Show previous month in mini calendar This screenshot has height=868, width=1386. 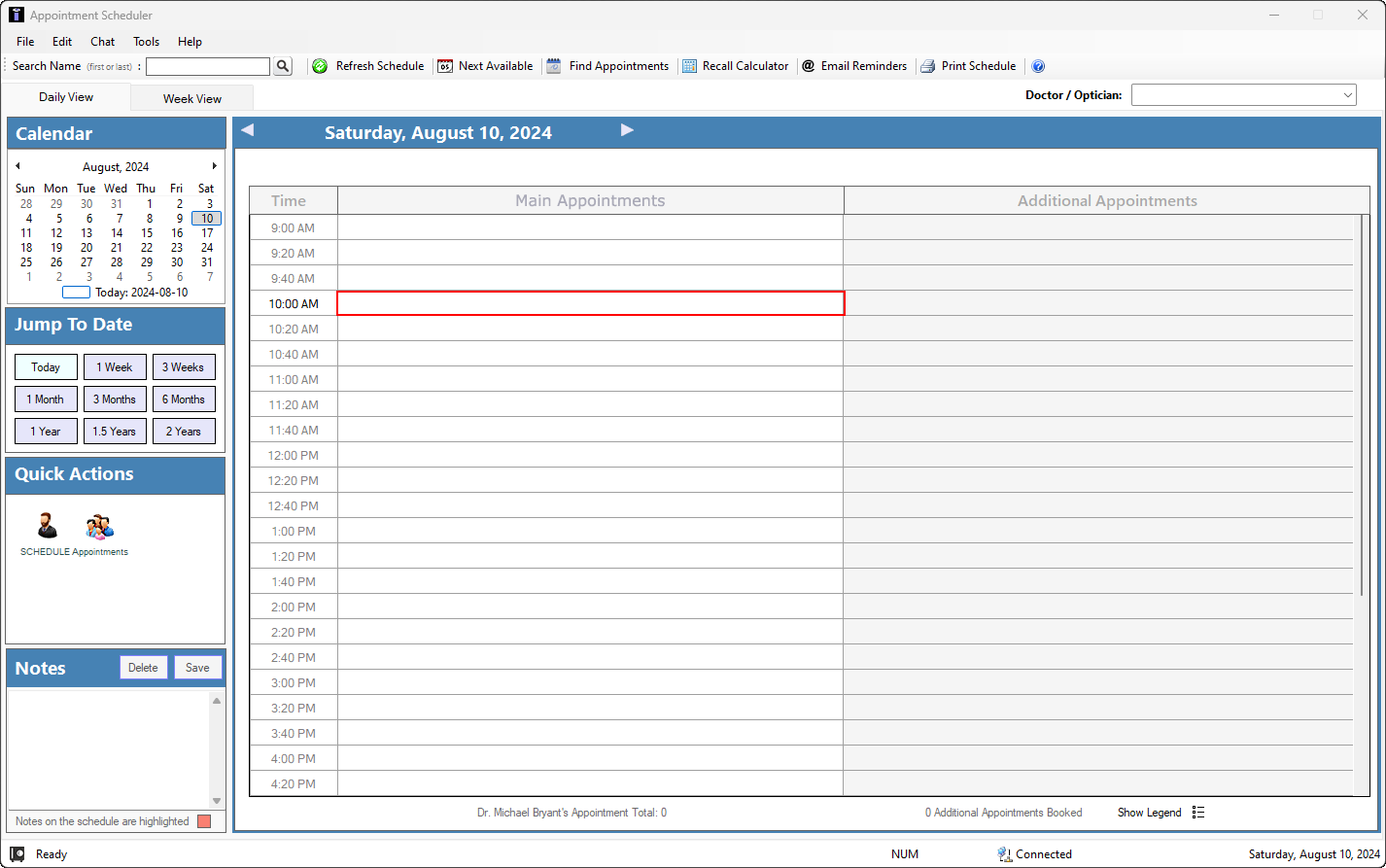click(x=17, y=166)
